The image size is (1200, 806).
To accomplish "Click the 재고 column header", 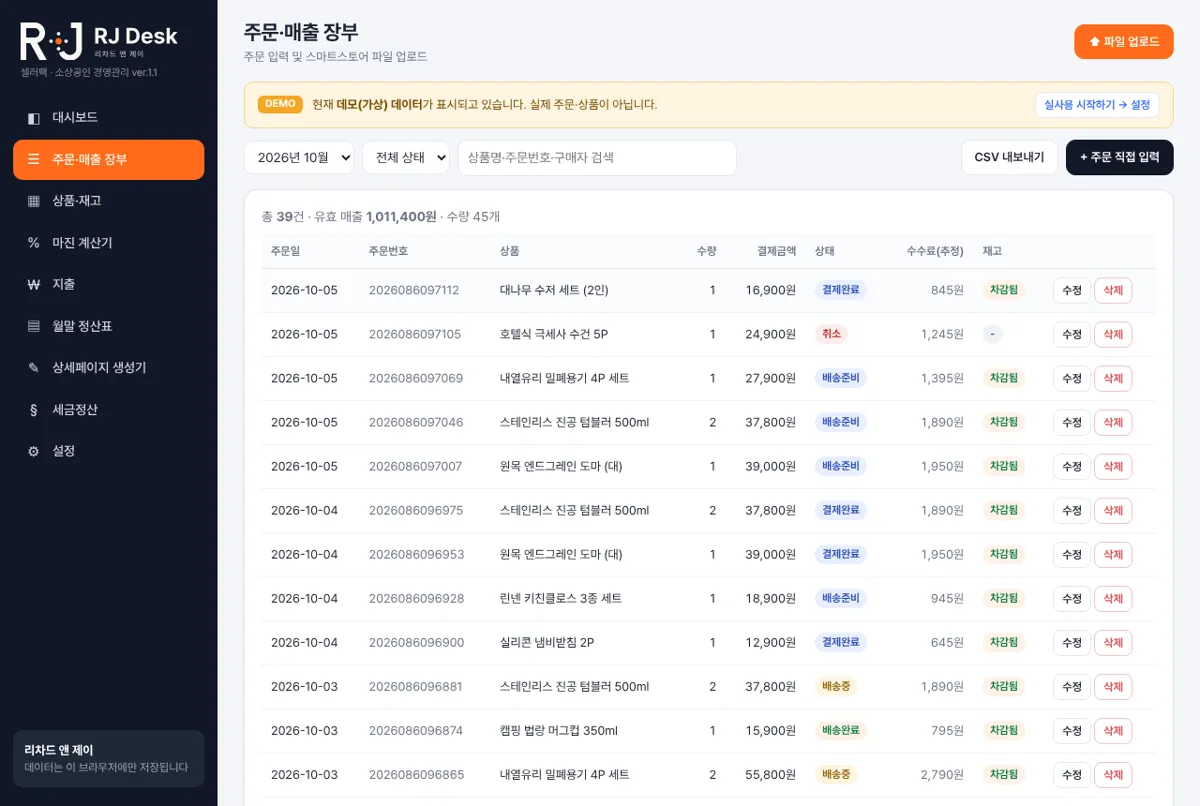I will [x=992, y=251].
